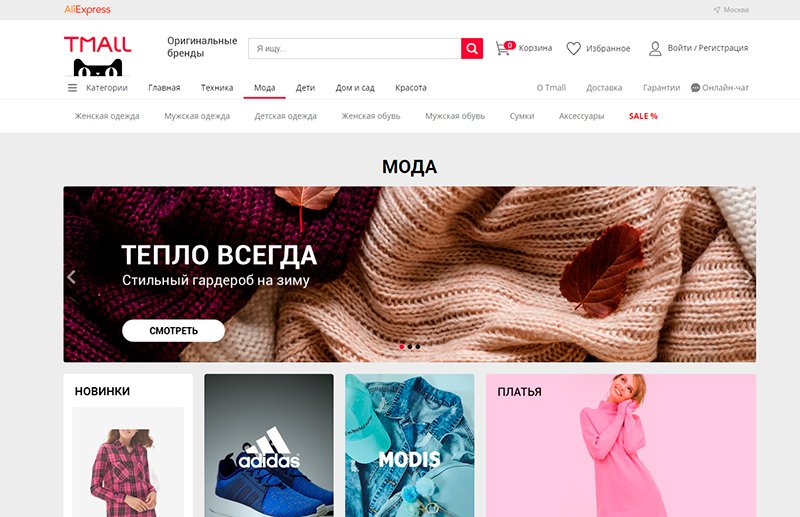This screenshot has width=800, height=517.
Task: Select the second carousel dot
Action: 410,347
